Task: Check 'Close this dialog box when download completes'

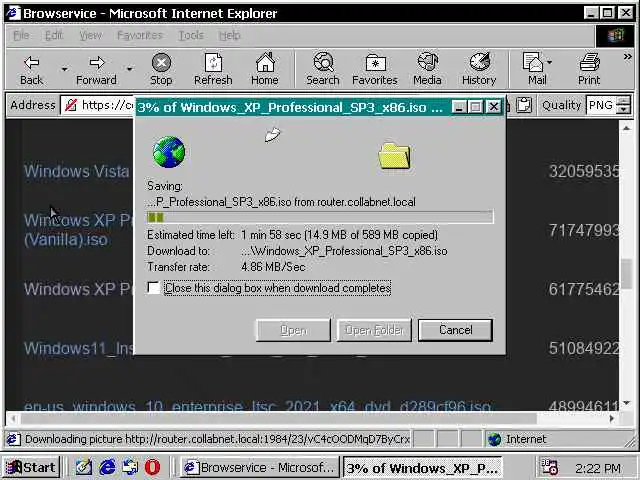Action: click(x=153, y=288)
